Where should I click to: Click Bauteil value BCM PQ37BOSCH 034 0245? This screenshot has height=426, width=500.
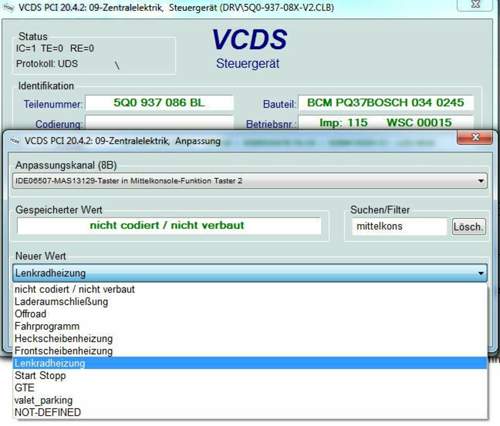point(386,103)
